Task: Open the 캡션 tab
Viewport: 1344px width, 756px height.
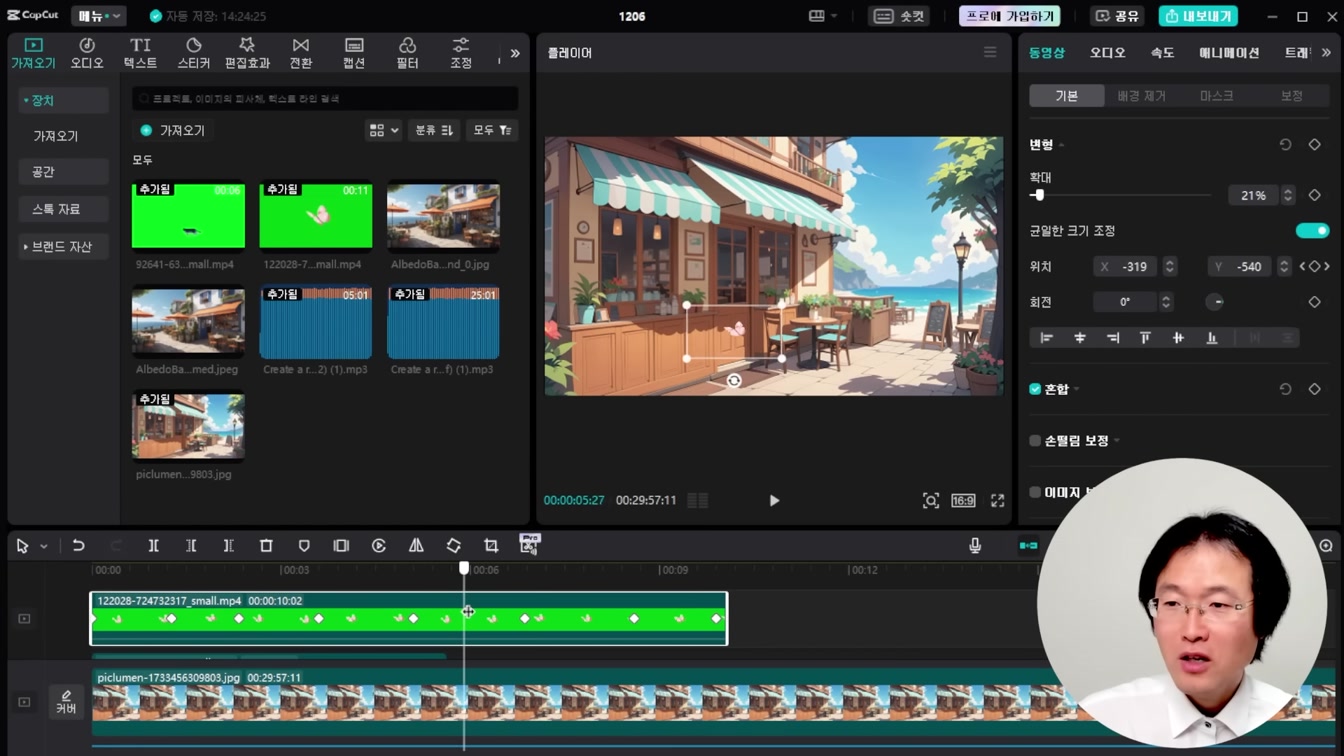Action: coord(354,53)
